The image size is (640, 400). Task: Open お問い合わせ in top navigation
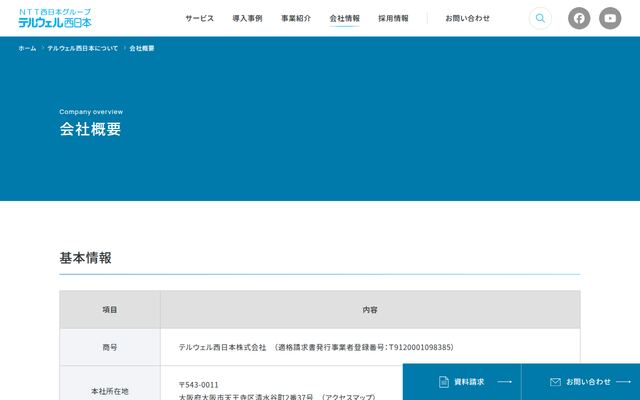click(467, 18)
